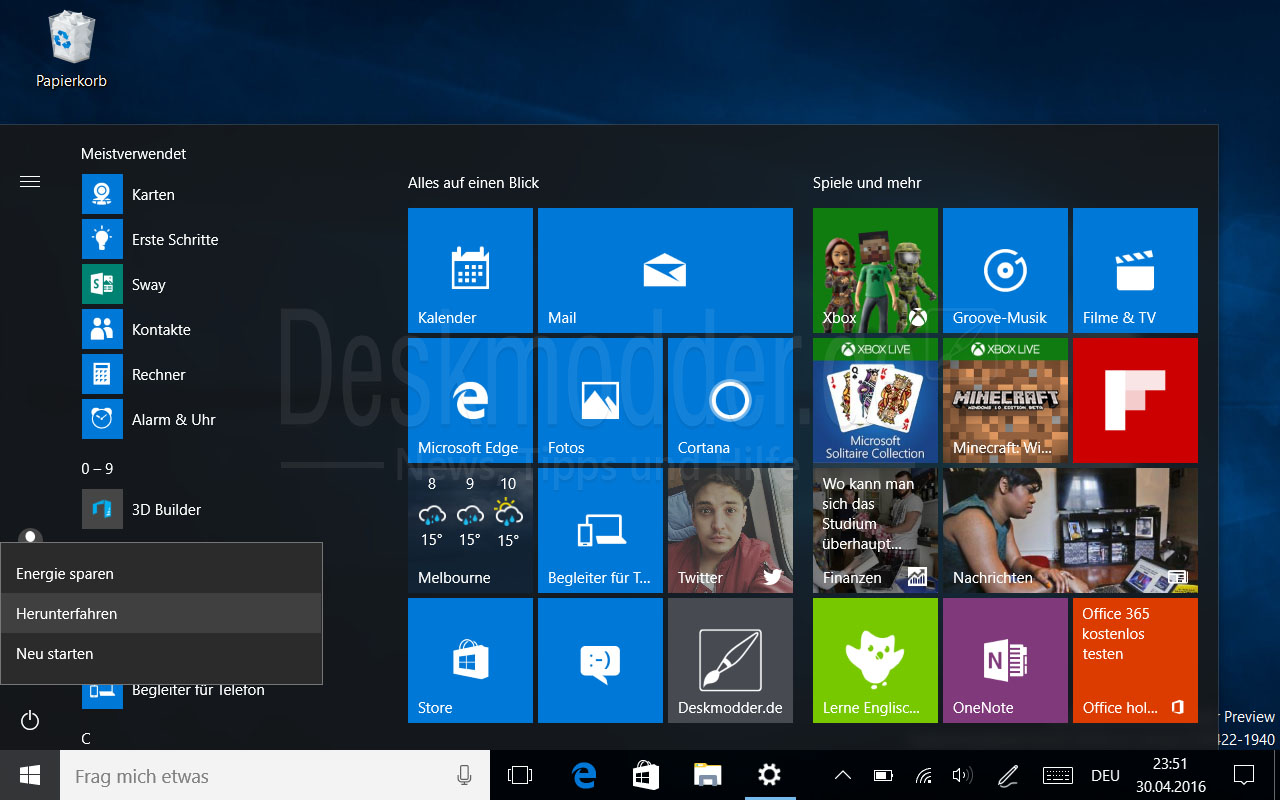
Task: Open the Cortana tile
Action: (x=730, y=400)
